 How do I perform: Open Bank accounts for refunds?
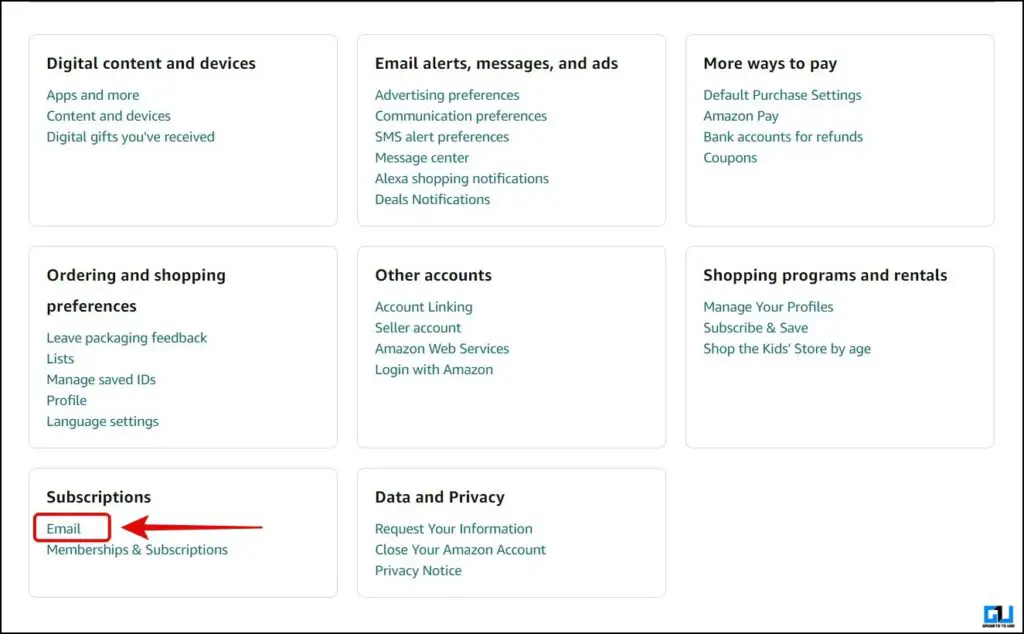click(783, 137)
